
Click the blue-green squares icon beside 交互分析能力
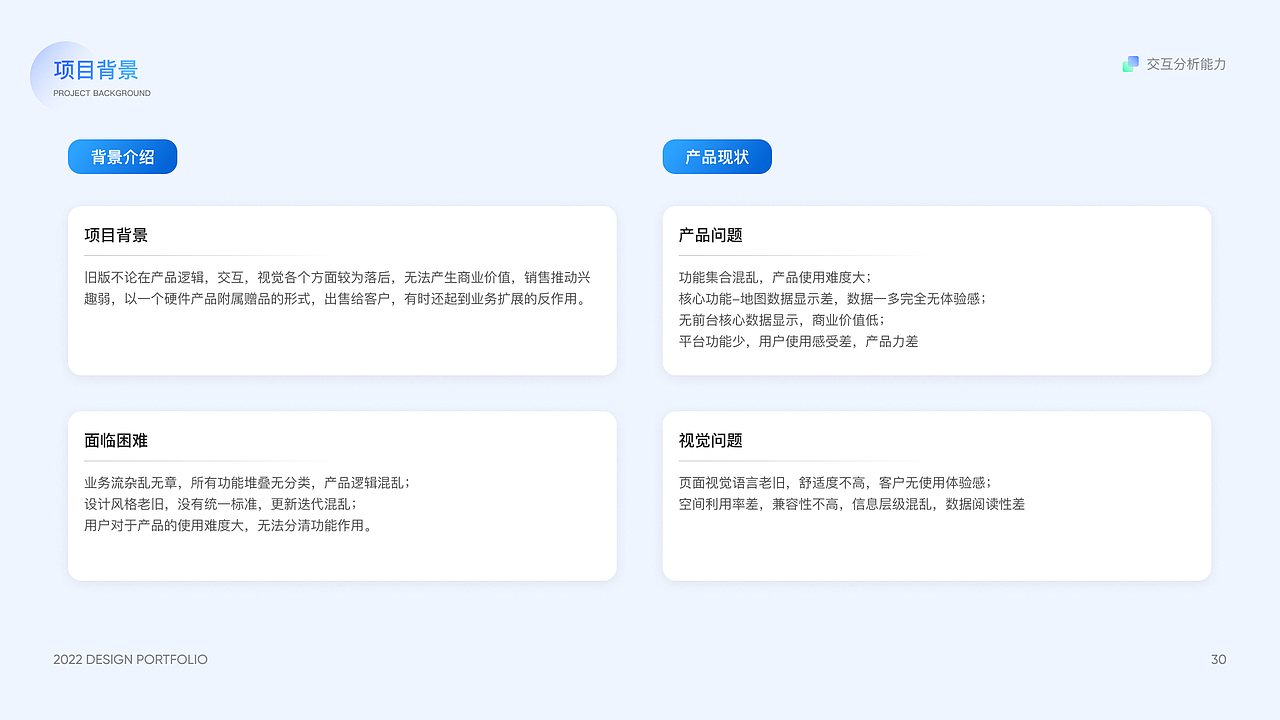point(1129,63)
